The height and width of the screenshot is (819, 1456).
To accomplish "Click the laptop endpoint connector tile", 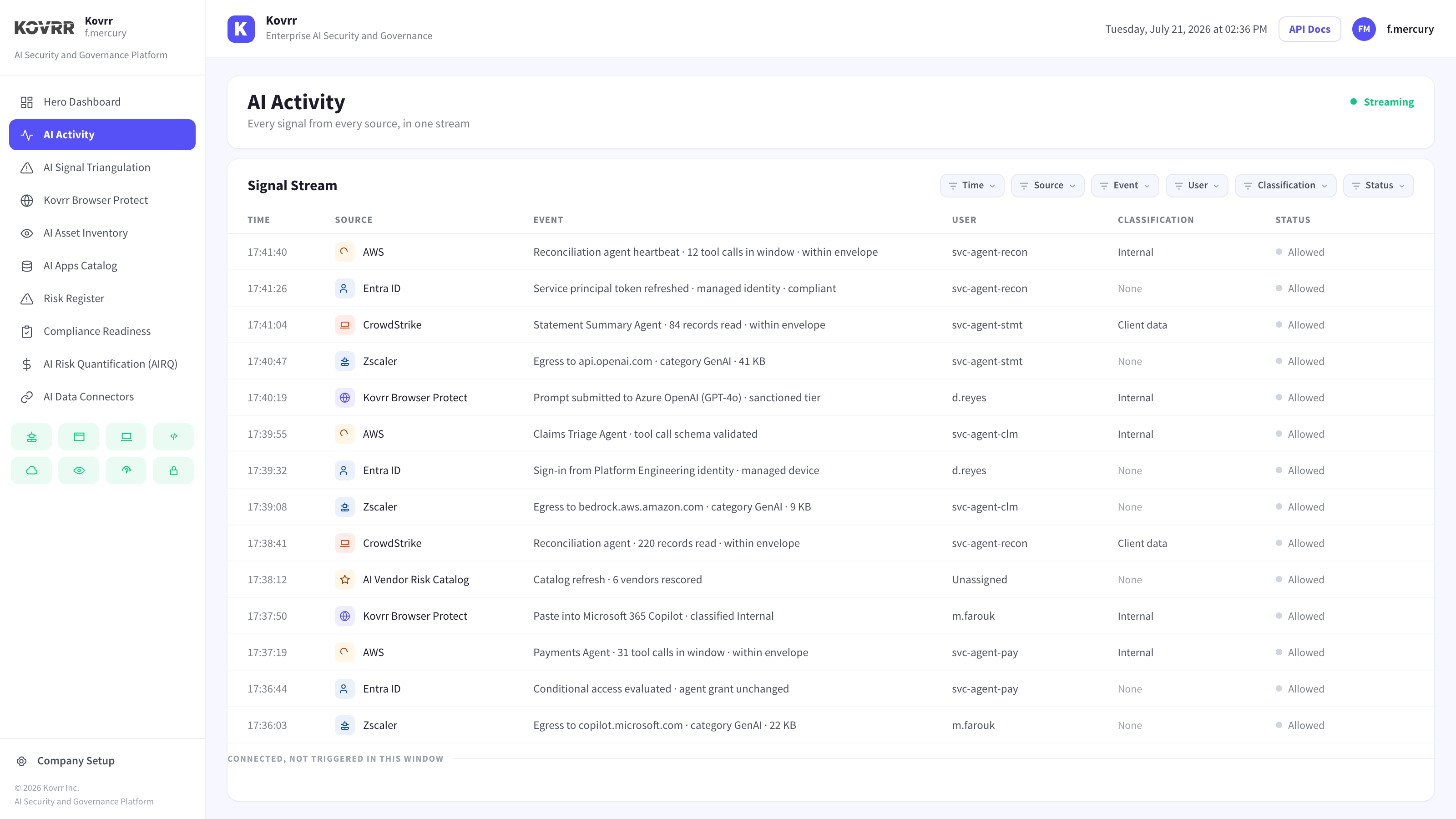I will pyautogui.click(x=126, y=436).
